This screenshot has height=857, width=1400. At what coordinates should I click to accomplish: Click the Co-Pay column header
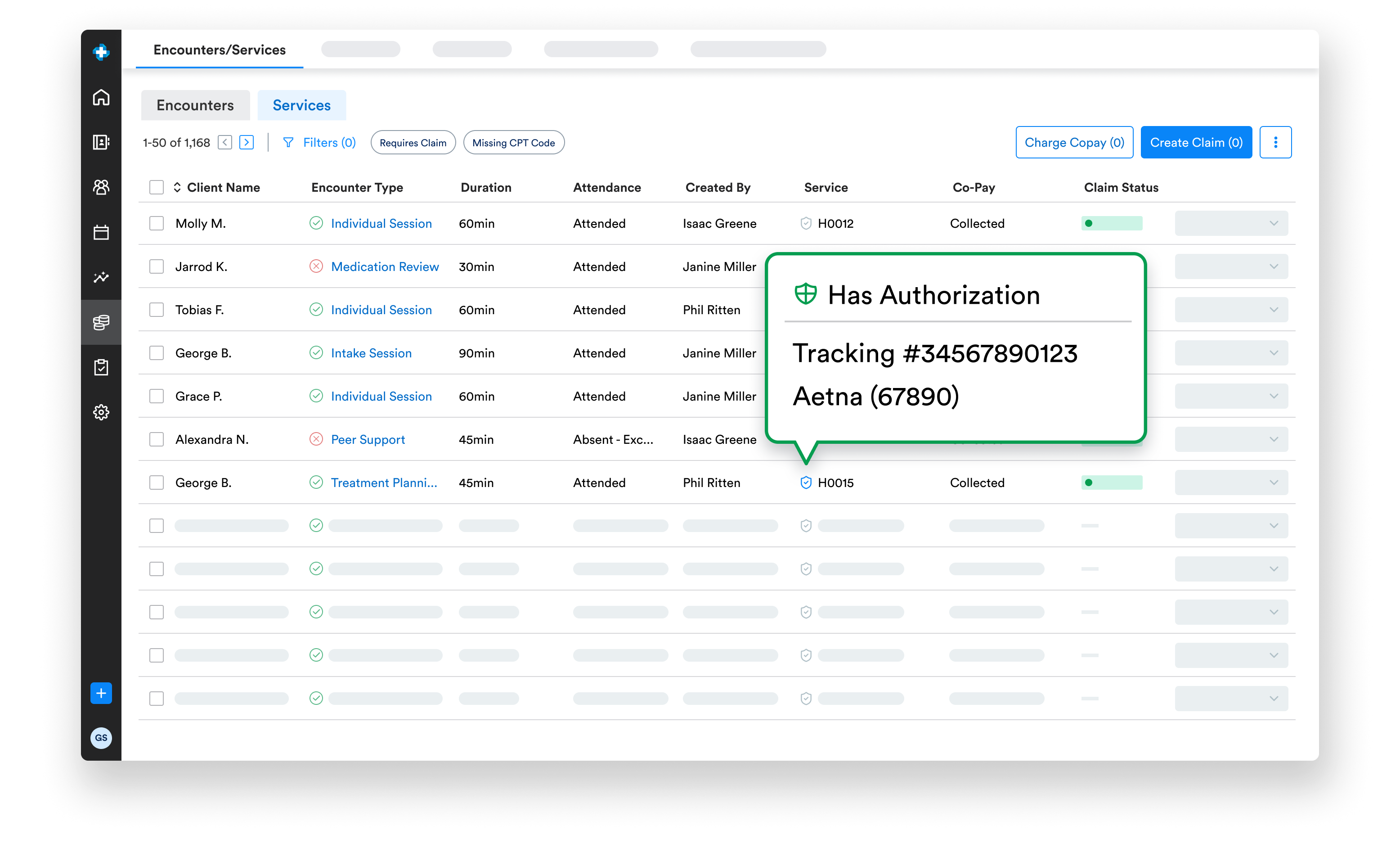click(x=973, y=188)
